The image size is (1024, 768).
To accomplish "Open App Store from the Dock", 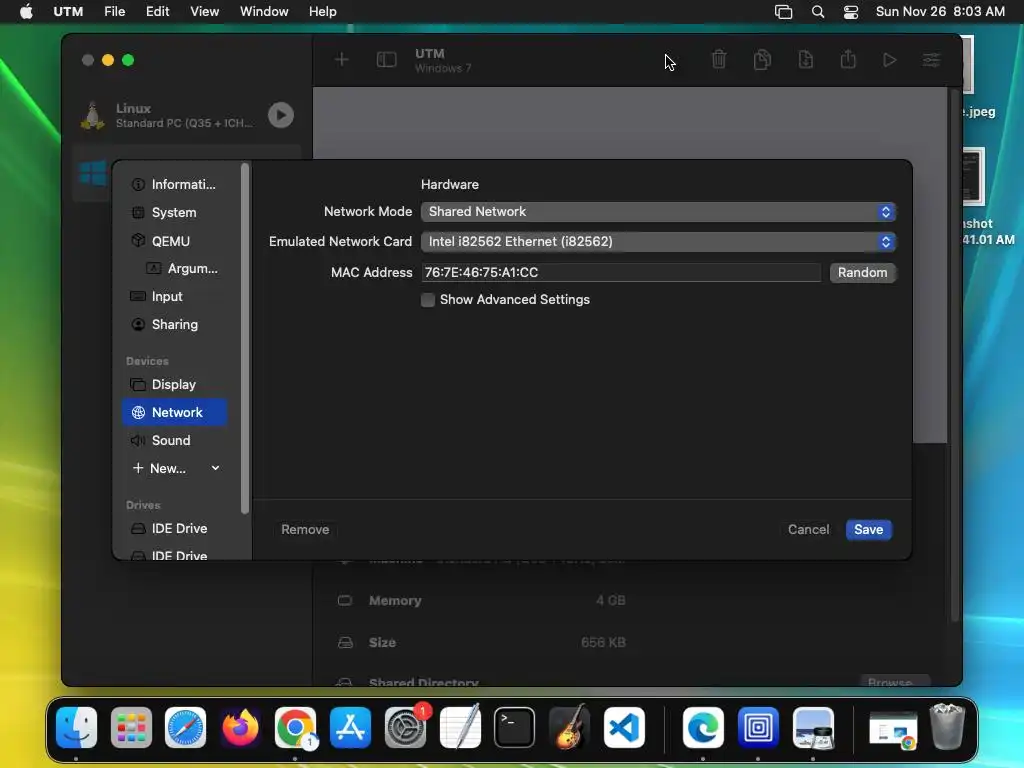I will pos(351,727).
